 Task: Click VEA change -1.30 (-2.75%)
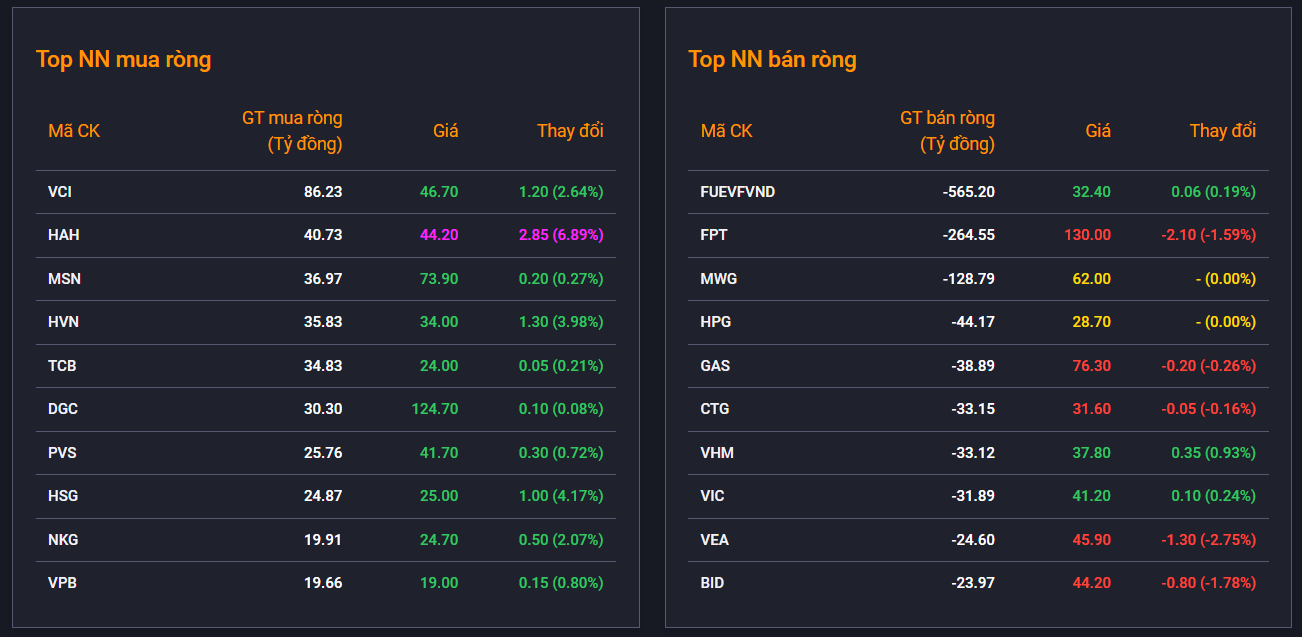point(1209,540)
